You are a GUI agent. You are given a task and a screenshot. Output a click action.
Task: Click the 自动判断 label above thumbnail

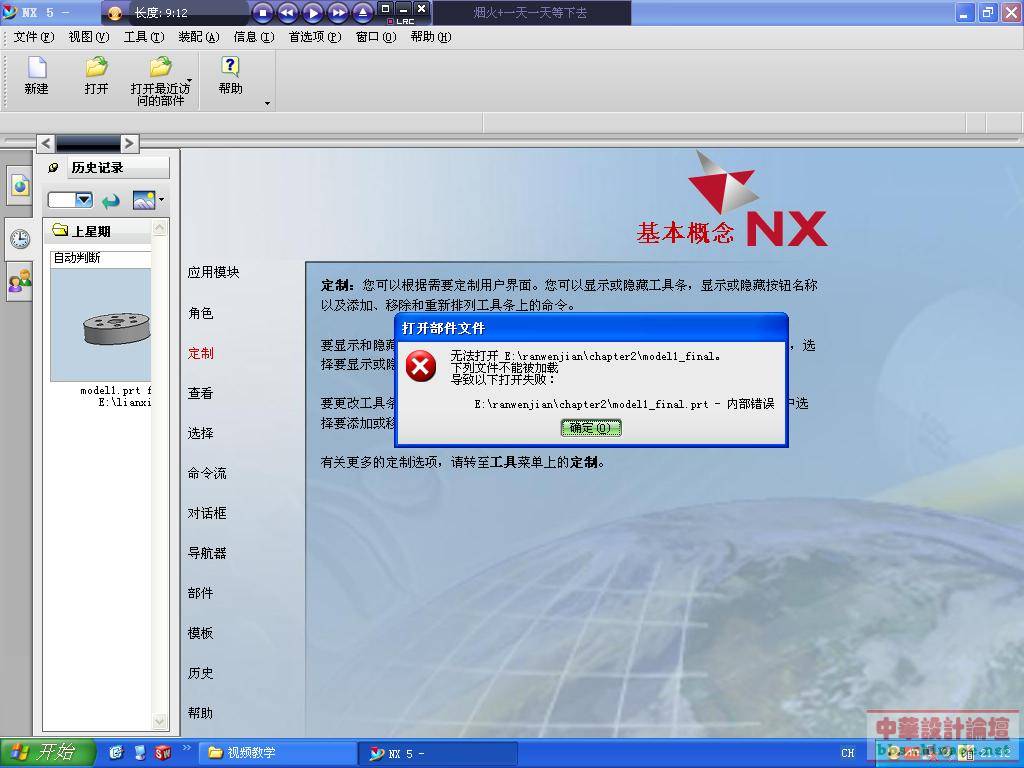(77, 258)
